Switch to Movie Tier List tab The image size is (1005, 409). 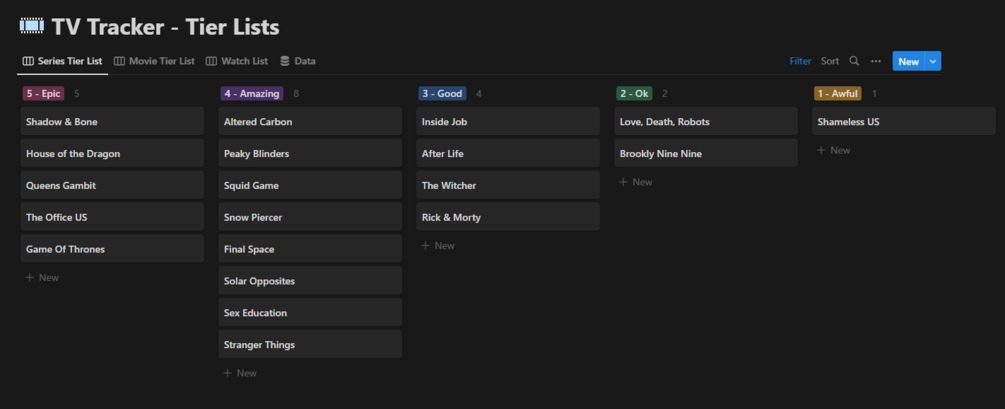click(x=155, y=61)
